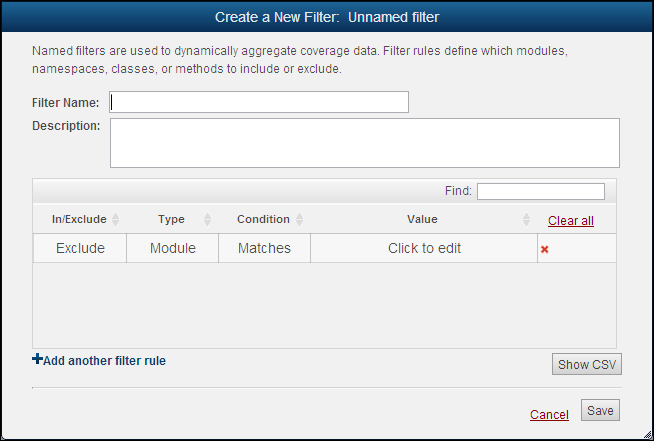The height and width of the screenshot is (441, 654).
Task: Edit the Value cell 'Click to edit'
Action: click(x=424, y=248)
